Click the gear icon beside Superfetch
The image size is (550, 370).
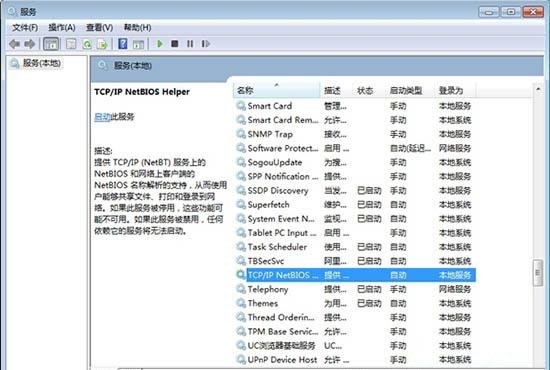241,204
